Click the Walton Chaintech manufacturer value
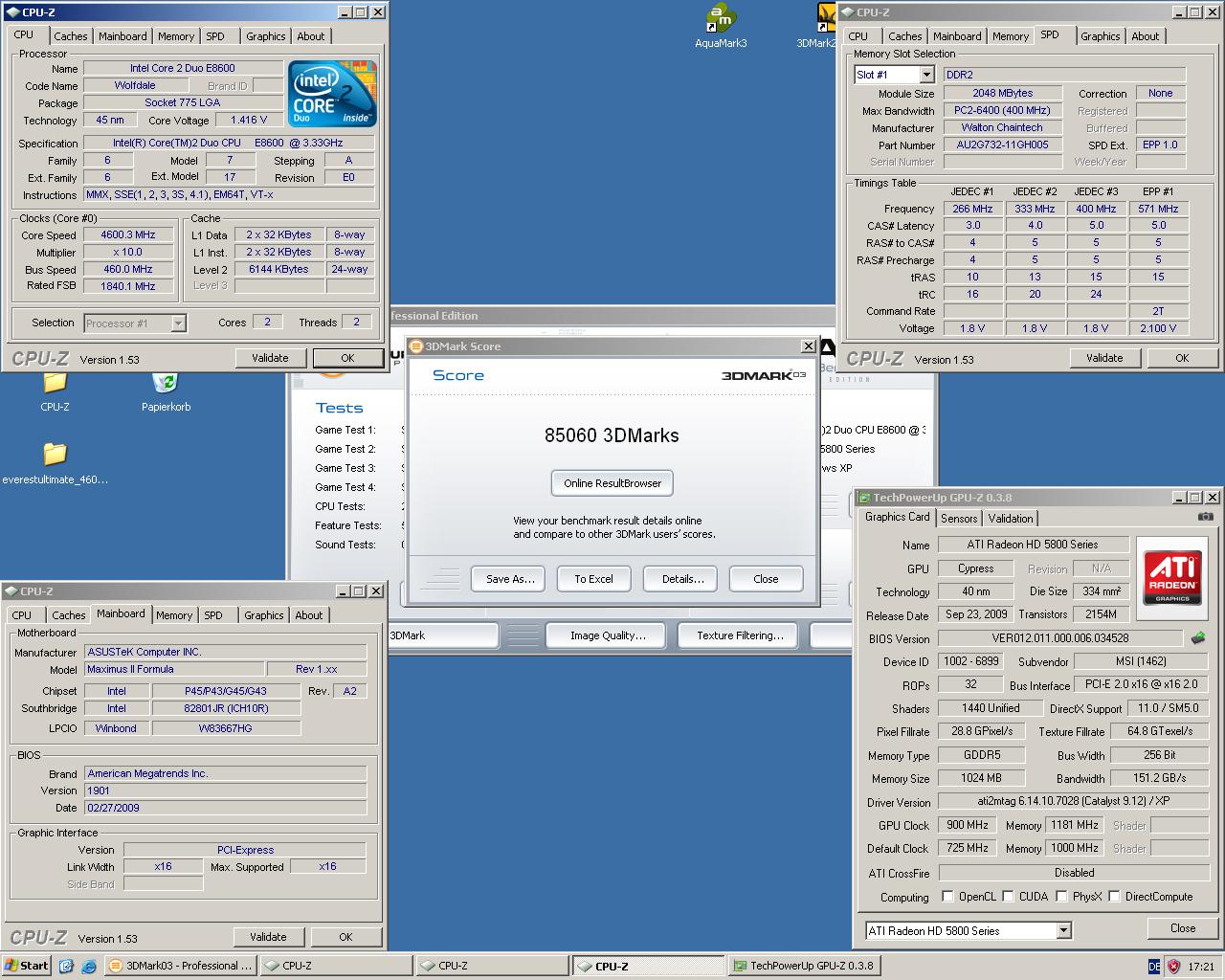 click(x=1002, y=127)
